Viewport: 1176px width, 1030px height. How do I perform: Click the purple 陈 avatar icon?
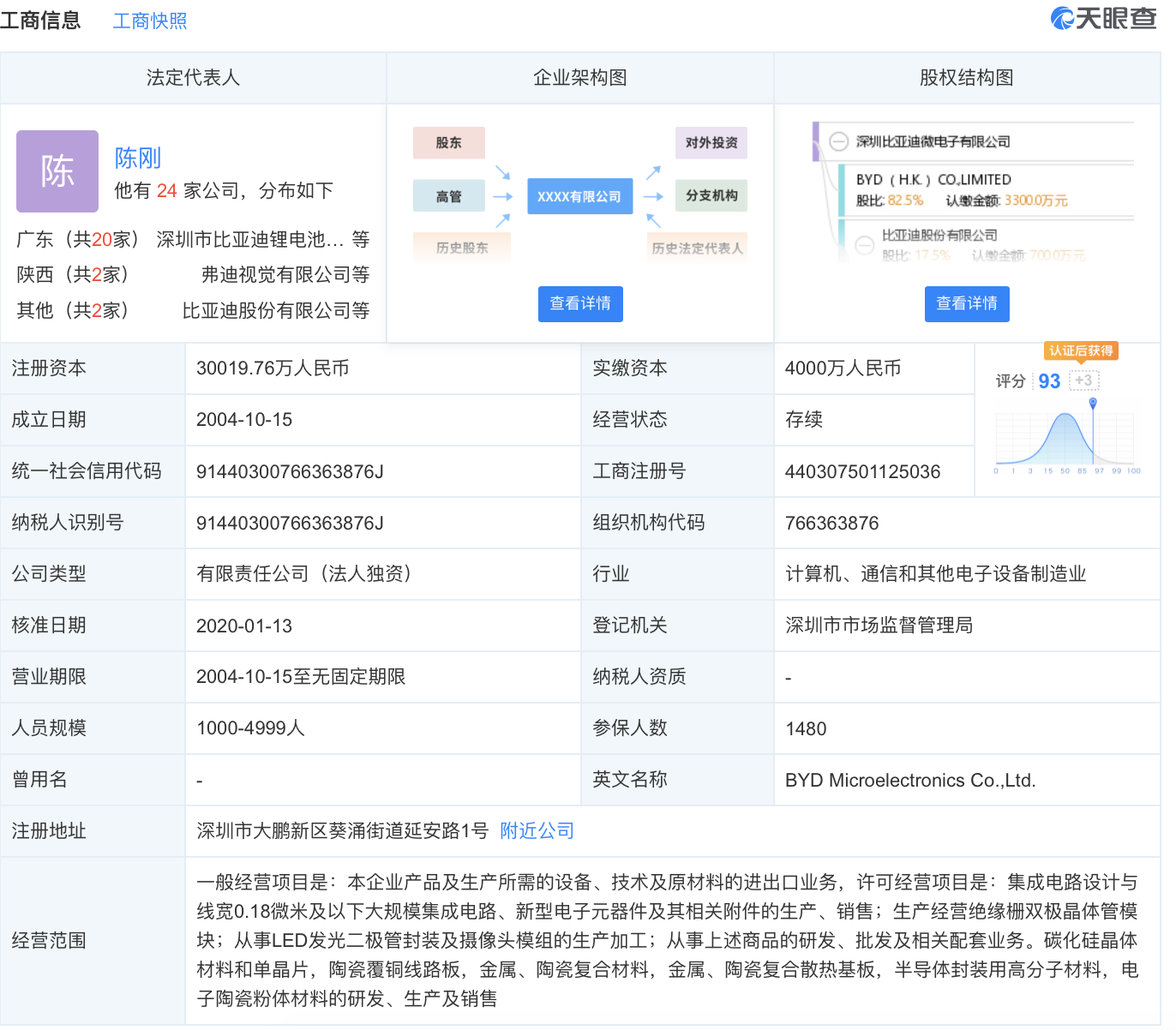tap(57, 171)
